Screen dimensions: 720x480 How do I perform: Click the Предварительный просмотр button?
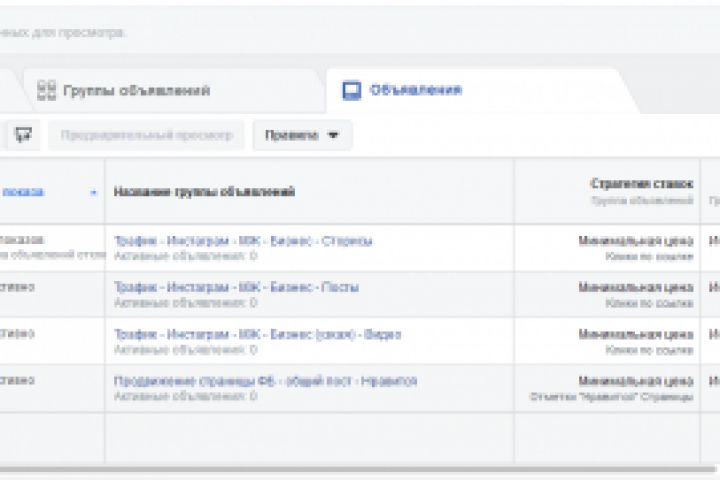click(146, 135)
